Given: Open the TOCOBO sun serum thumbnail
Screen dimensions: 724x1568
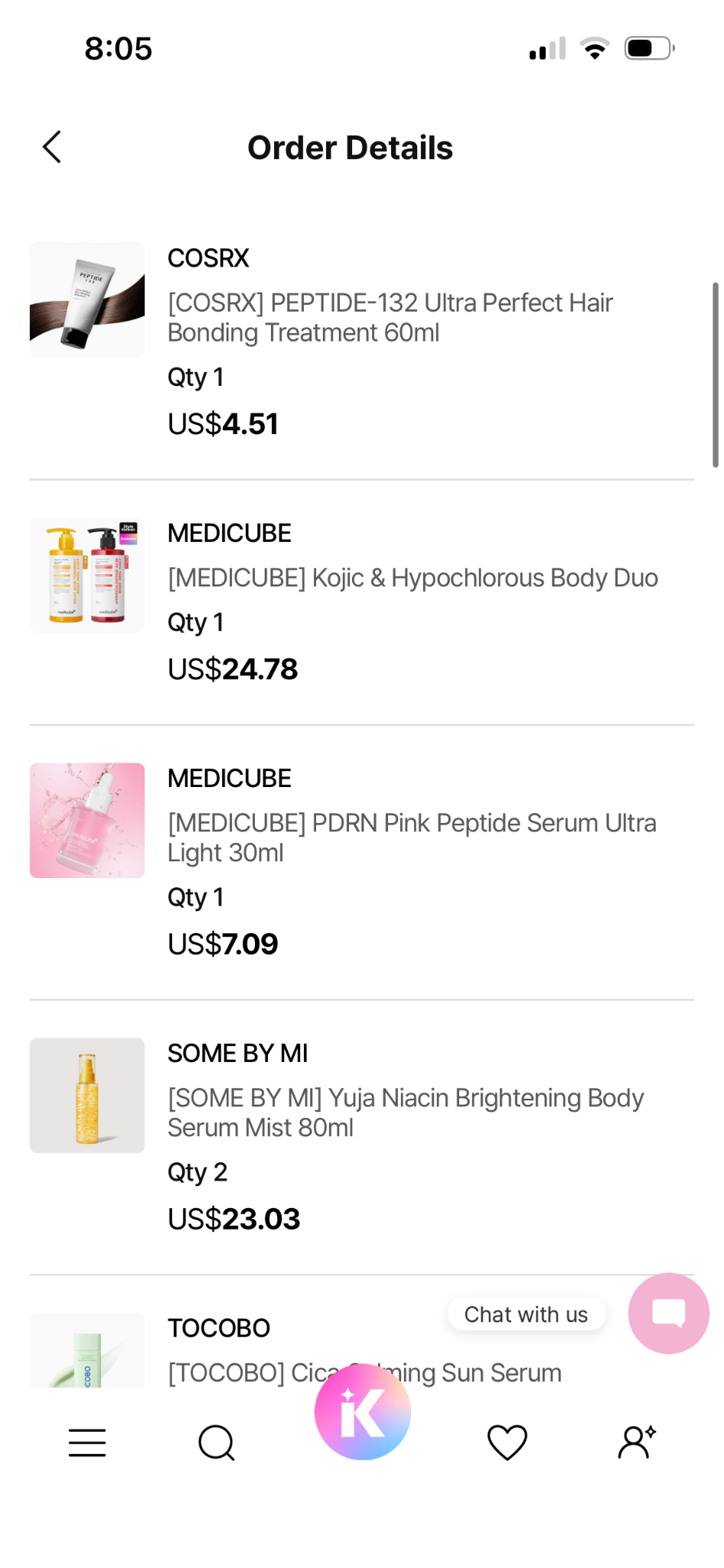Looking at the screenshot, I should click(87, 1351).
